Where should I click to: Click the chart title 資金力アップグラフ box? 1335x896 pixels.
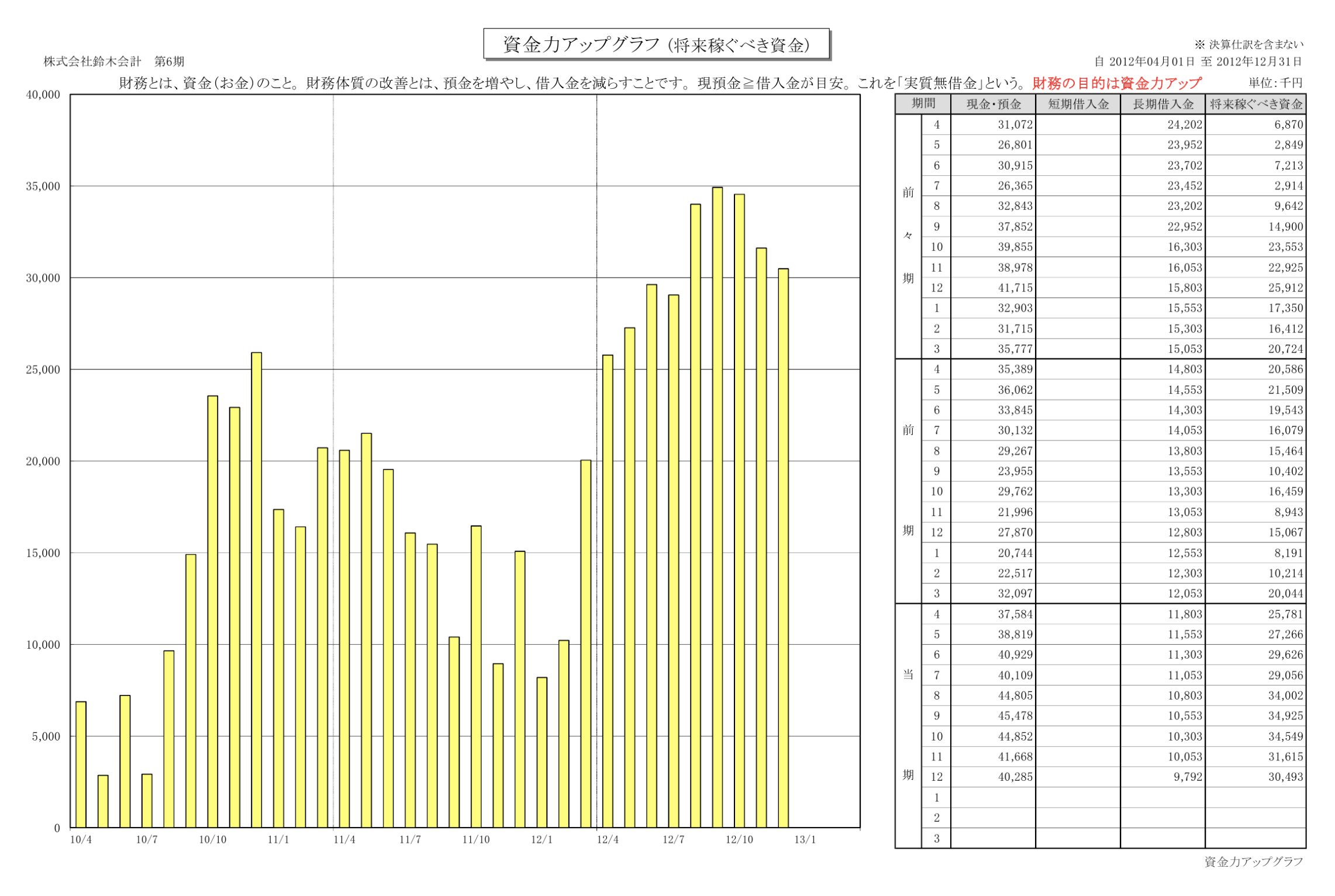point(656,44)
